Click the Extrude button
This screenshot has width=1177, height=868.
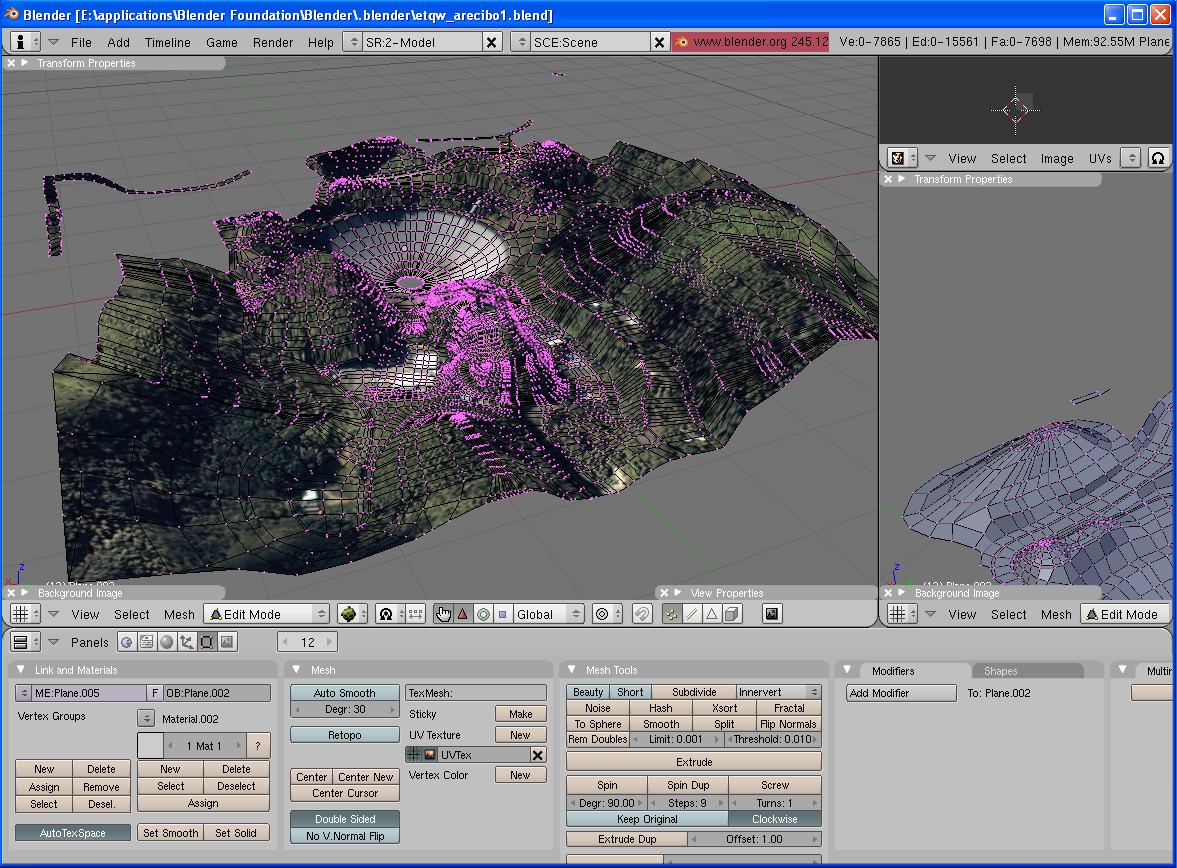point(694,762)
